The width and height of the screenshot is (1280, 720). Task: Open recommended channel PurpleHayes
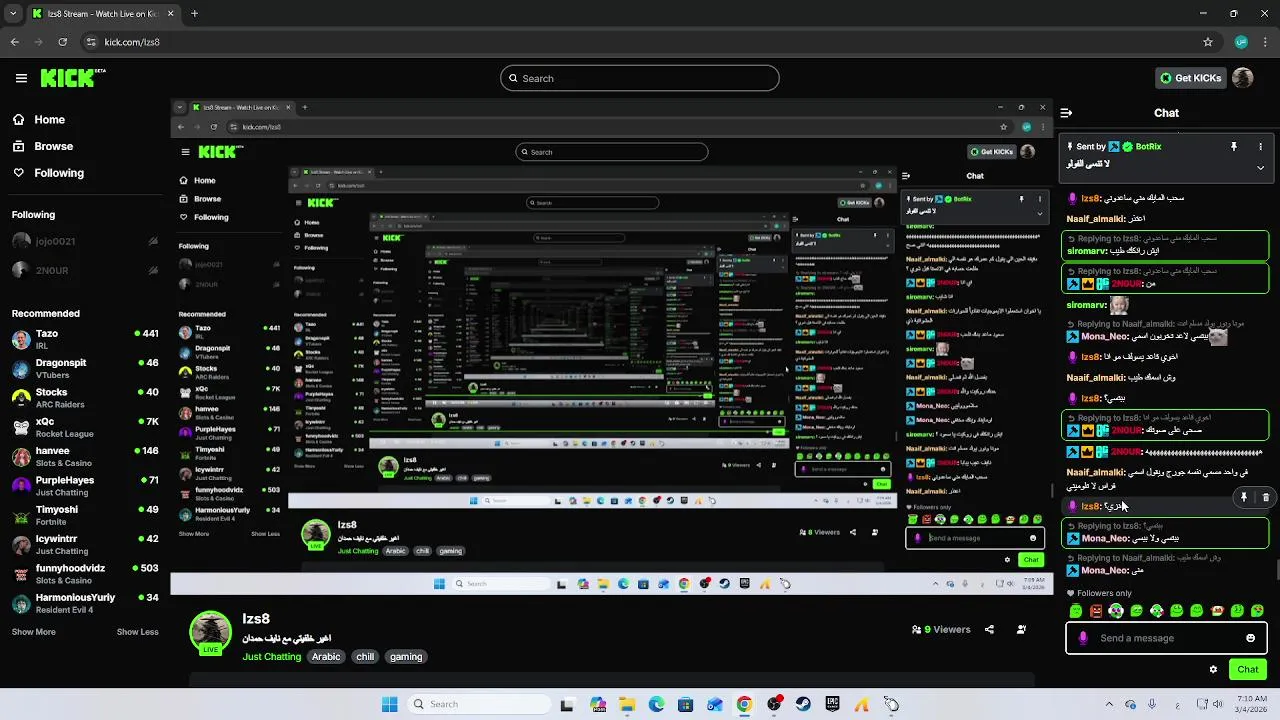[83, 486]
